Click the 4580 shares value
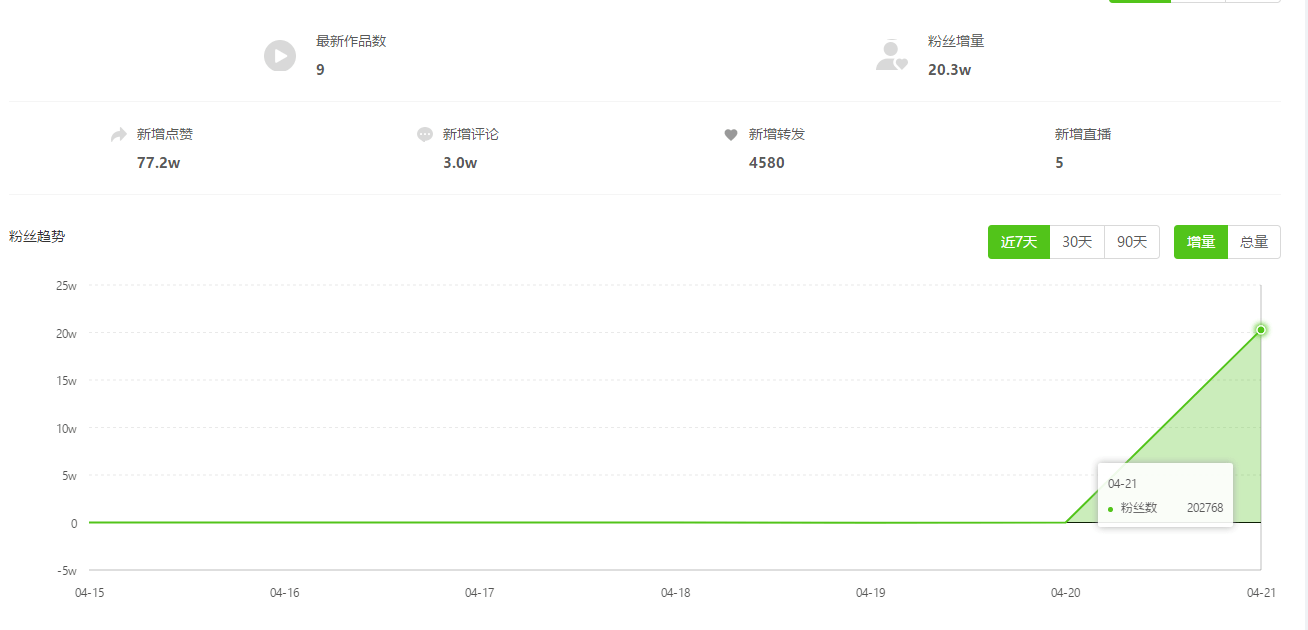Image resolution: width=1308 pixels, height=630 pixels. [767, 163]
